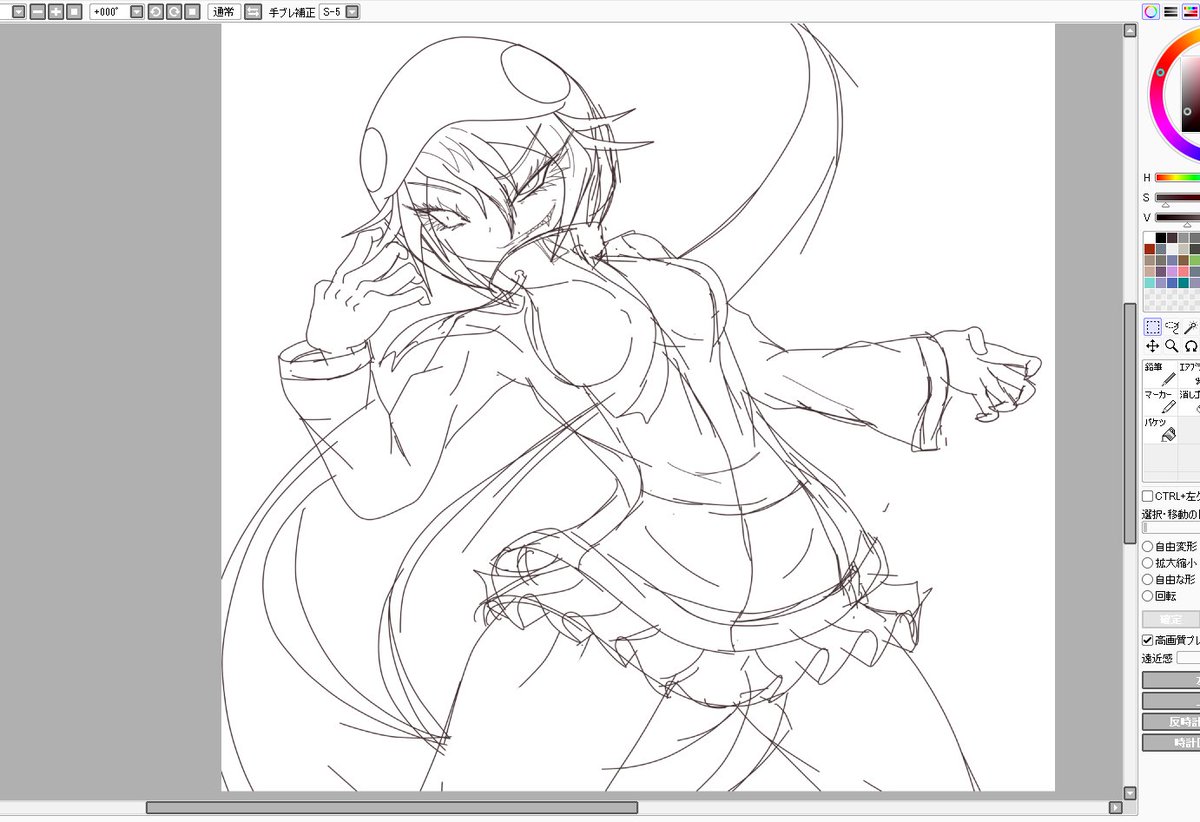Click the 通常 mode button
1200x822 pixels.
coord(223,12)
